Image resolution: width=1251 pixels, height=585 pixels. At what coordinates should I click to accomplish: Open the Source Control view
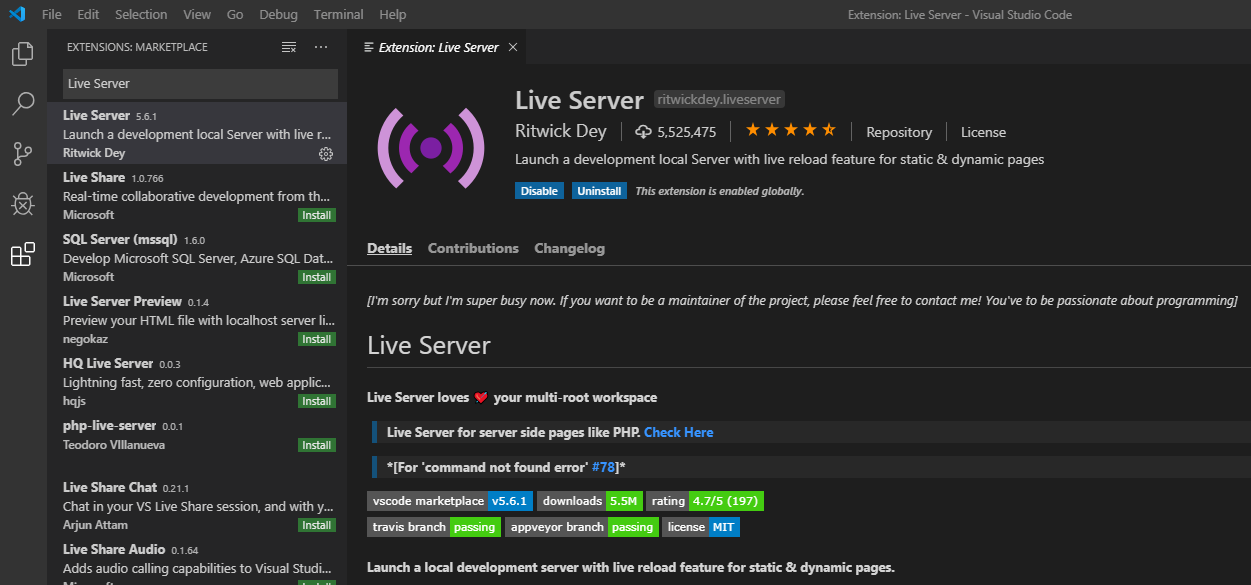(22, 154)
